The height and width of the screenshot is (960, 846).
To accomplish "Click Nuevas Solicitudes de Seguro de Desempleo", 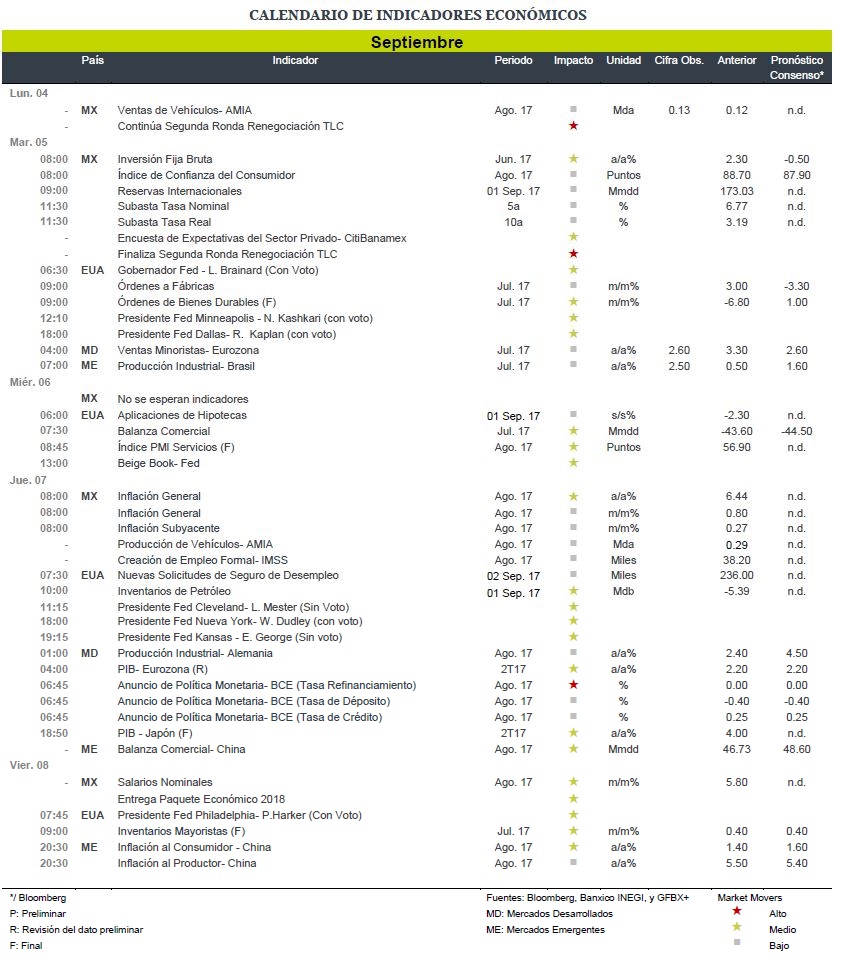I will (228, 576).
